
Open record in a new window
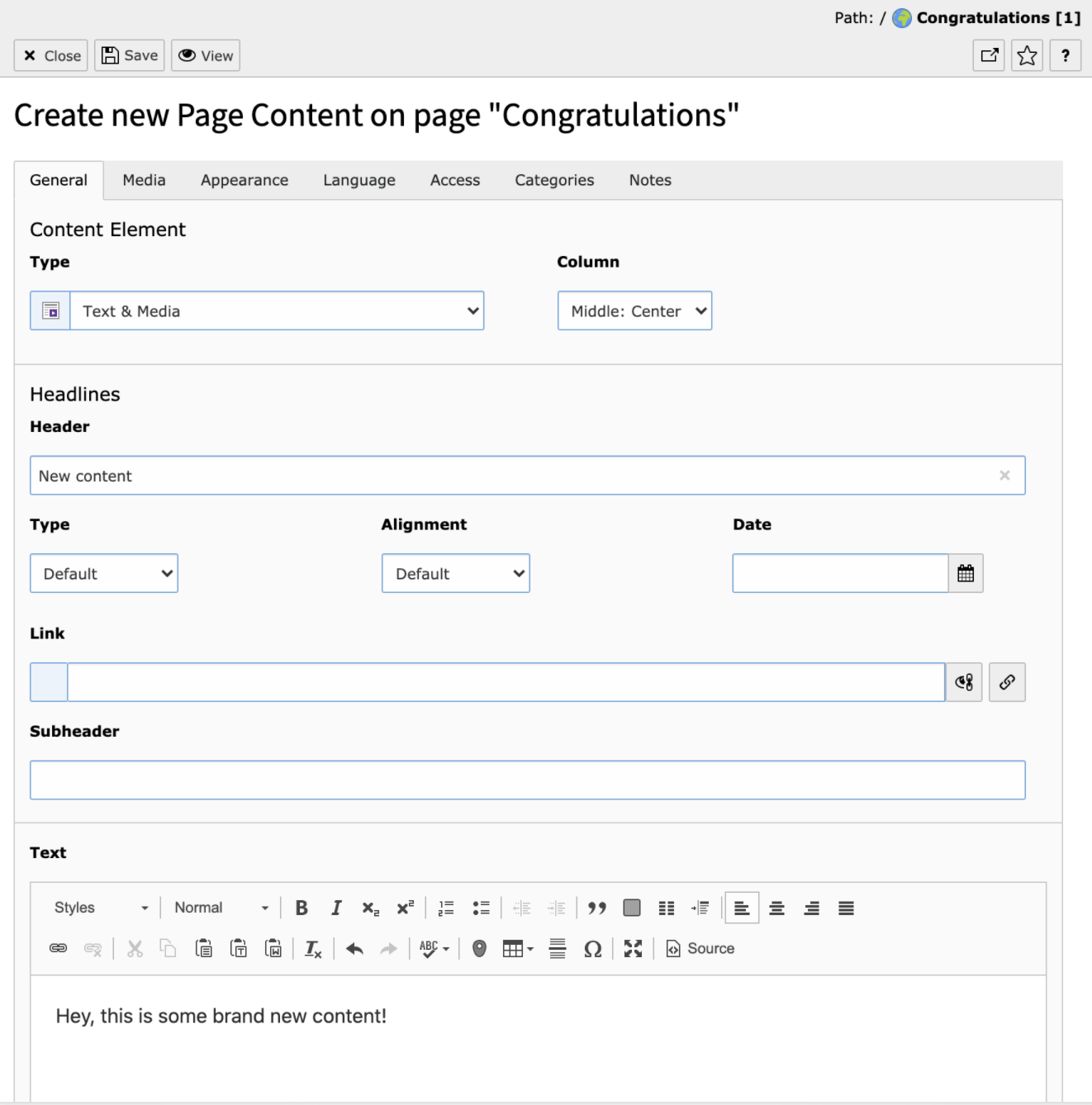click(x=989, y=55)
